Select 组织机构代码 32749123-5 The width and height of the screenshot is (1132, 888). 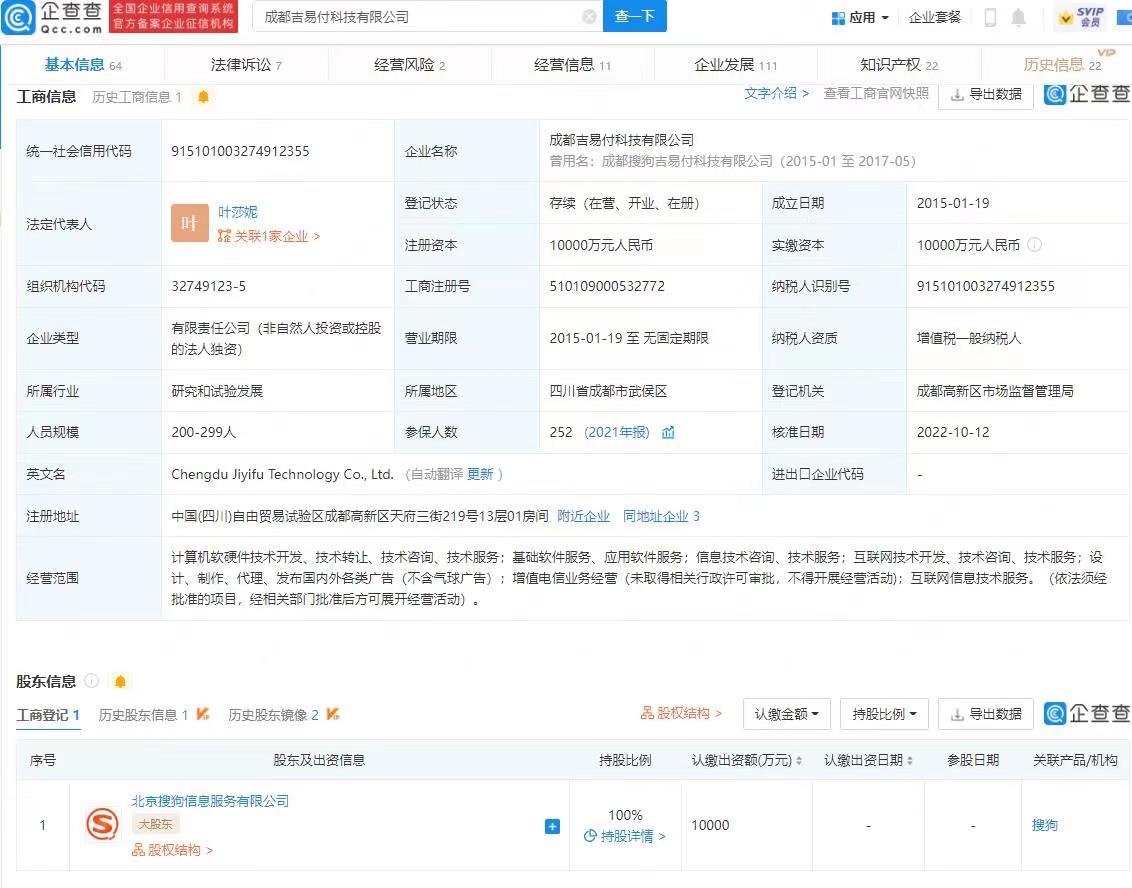[x=209, y=286]
